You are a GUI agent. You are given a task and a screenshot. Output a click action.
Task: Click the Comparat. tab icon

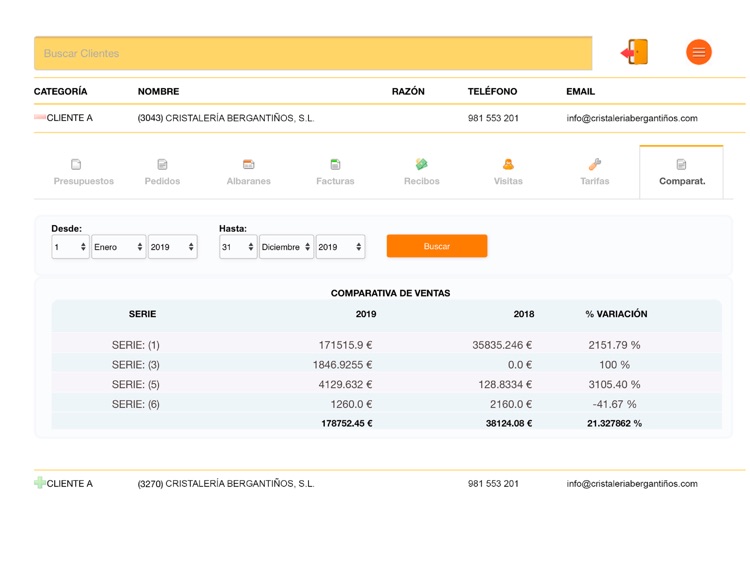tap(682, 165)
